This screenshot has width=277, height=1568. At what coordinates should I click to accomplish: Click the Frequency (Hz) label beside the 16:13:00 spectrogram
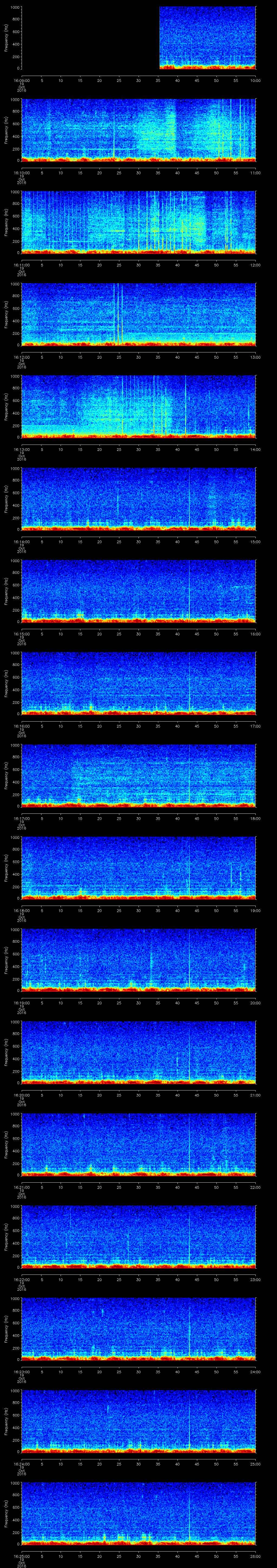6,406
